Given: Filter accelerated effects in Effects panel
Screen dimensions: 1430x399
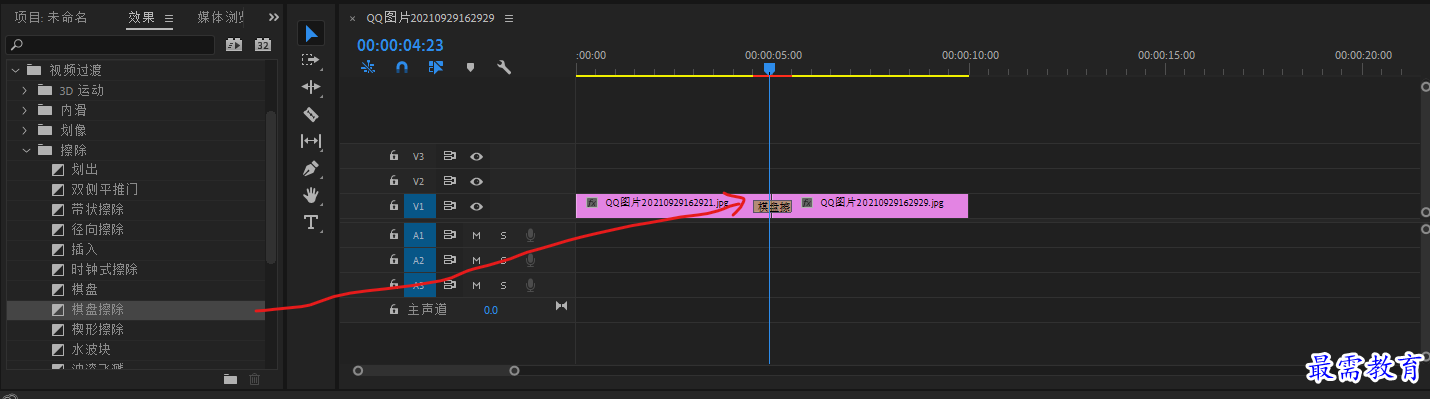Looking at the screenshot, I should [235, 45].
